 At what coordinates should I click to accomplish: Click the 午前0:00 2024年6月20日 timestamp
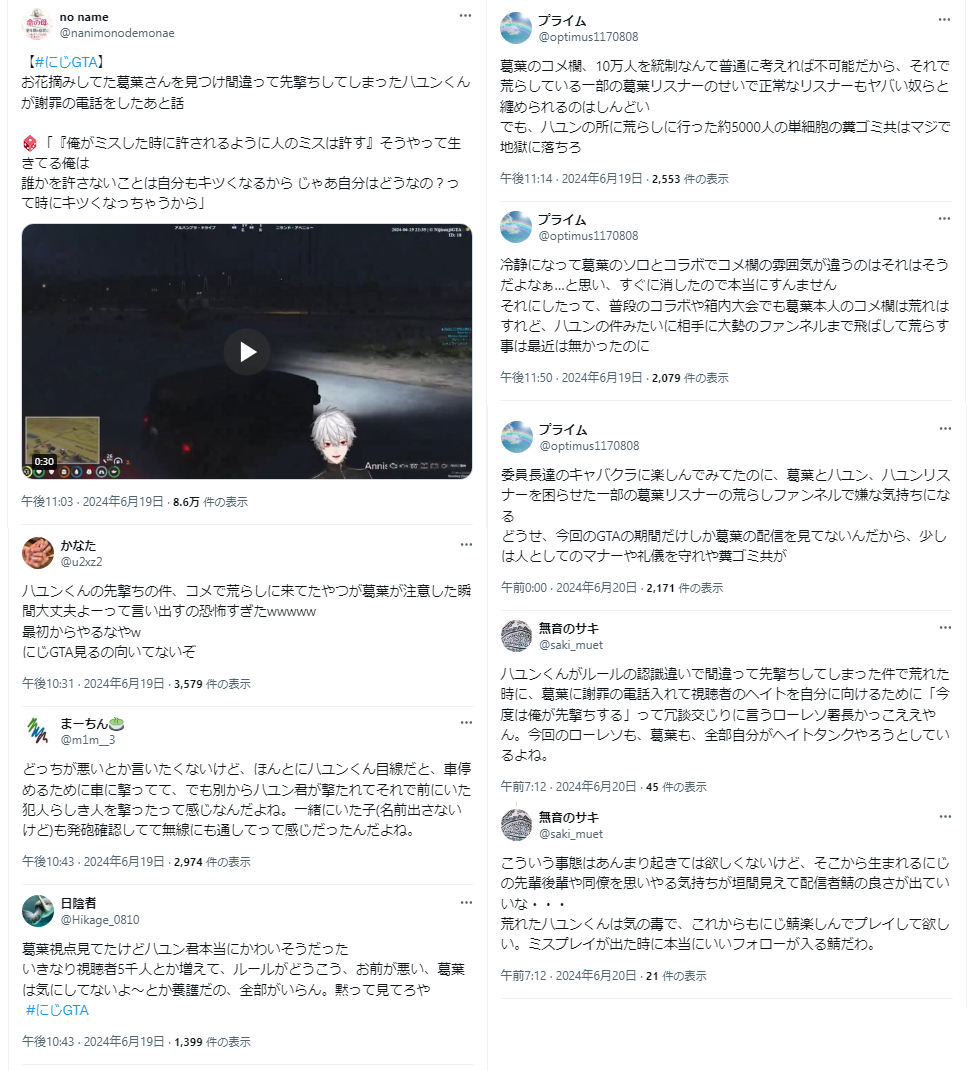(x=569, y=587)
